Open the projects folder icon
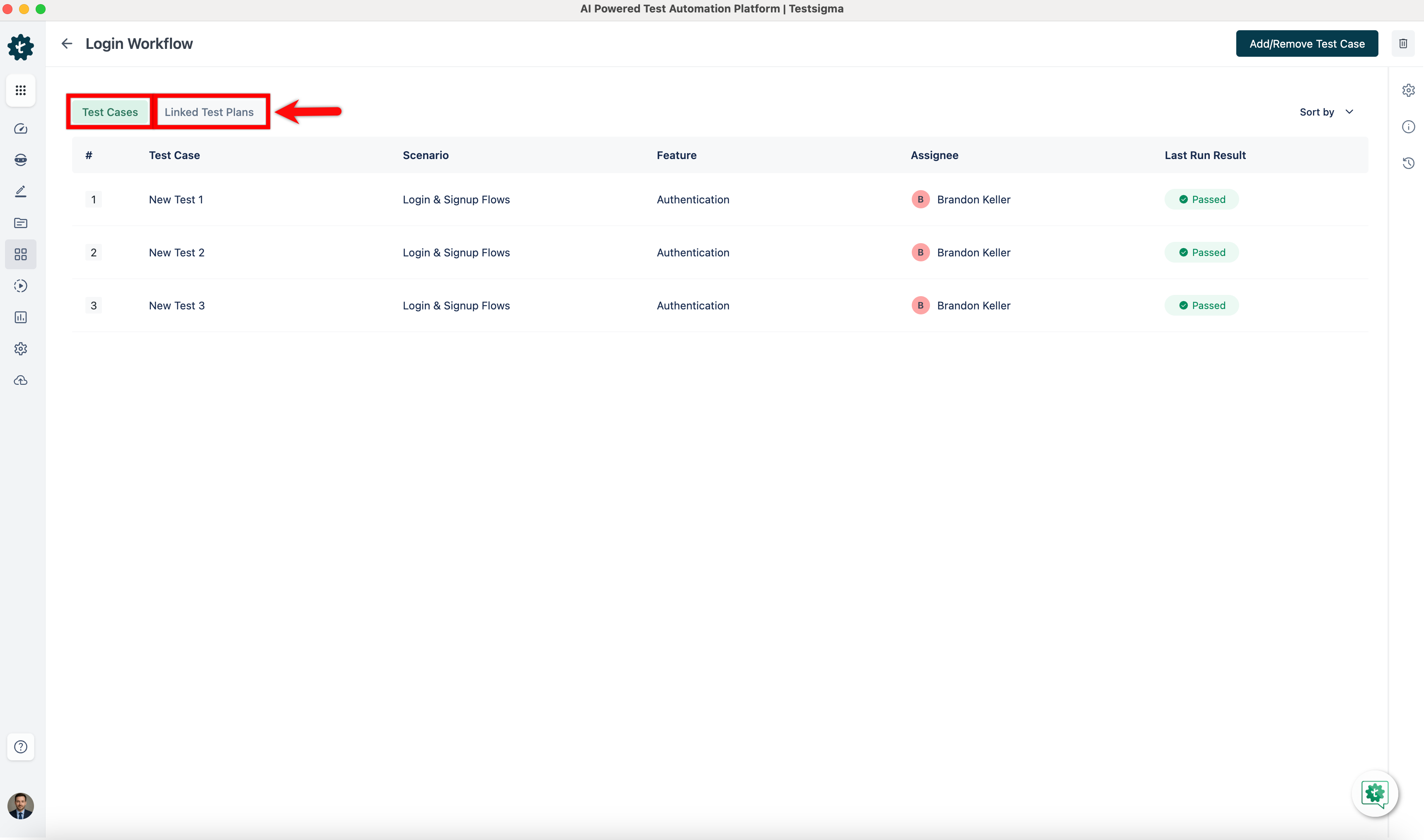Viewport: 1424px width, 840px height. pyautogui.click(x=20, y=223)
